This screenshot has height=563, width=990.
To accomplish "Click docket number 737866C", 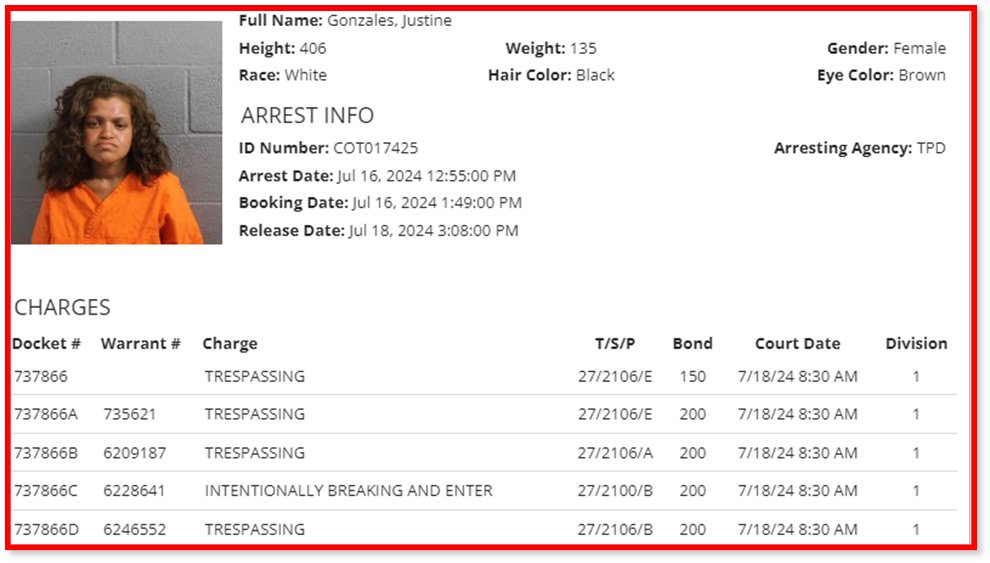I will 45,490.
